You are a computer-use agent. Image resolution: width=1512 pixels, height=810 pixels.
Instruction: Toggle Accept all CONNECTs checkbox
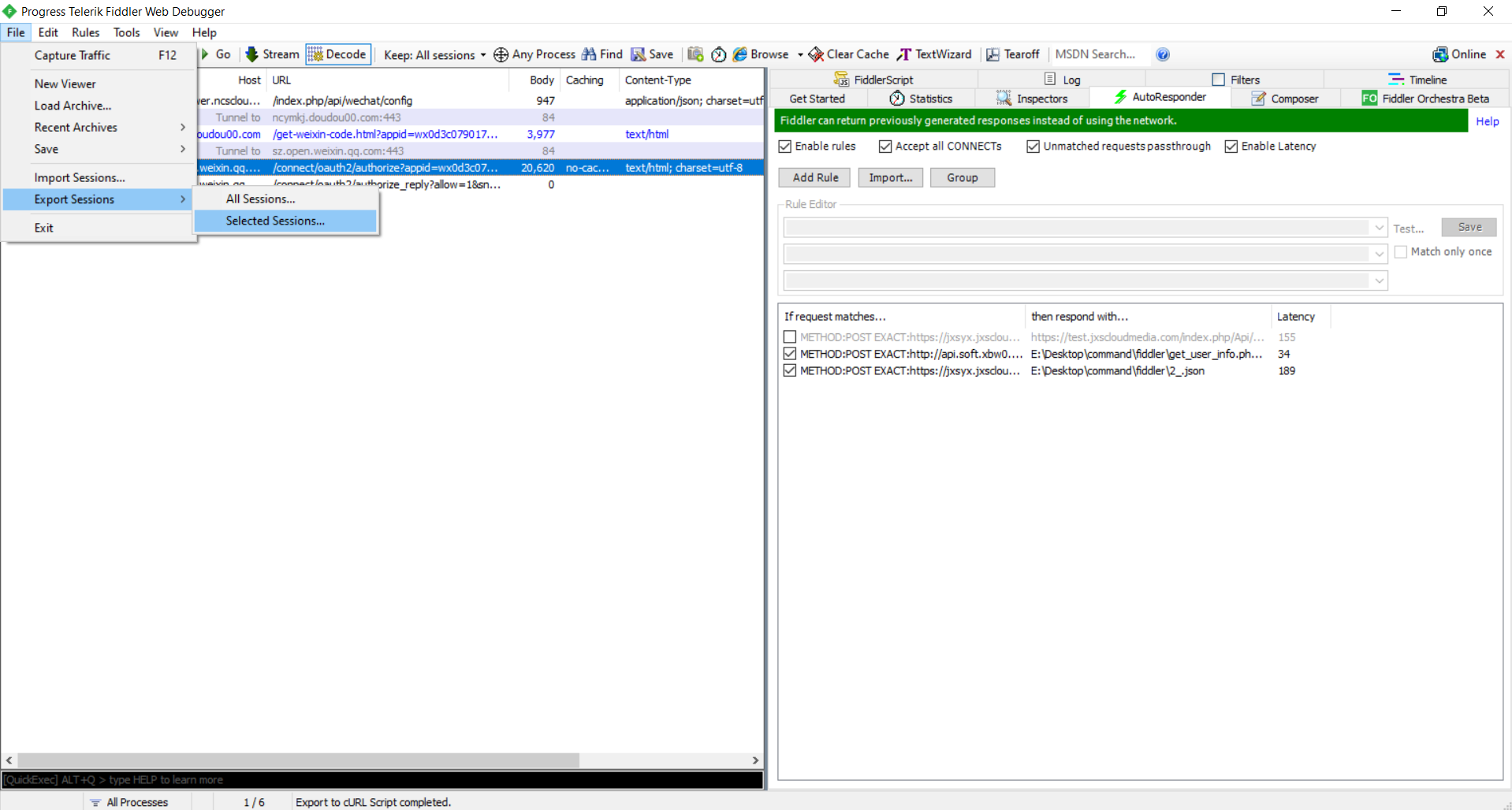tap(885, 147)
